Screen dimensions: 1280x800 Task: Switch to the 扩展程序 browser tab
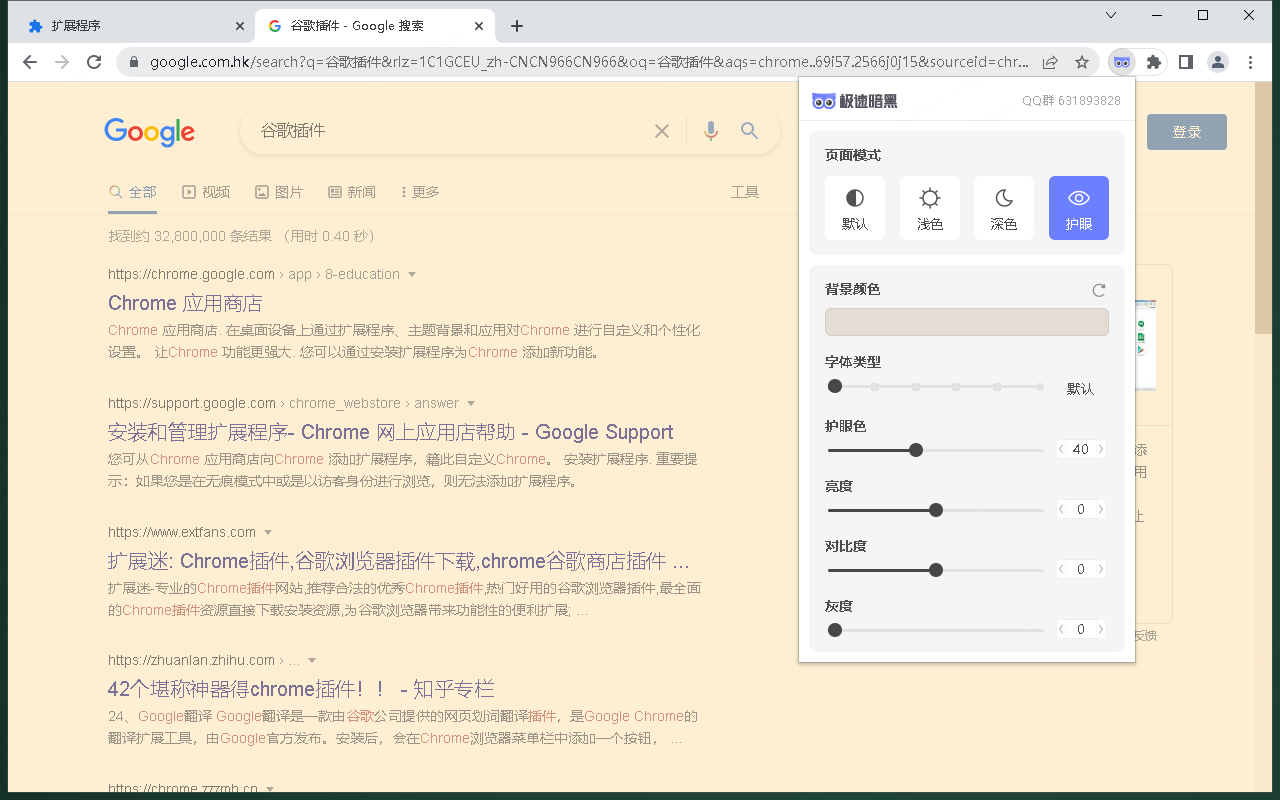[137, 26]
